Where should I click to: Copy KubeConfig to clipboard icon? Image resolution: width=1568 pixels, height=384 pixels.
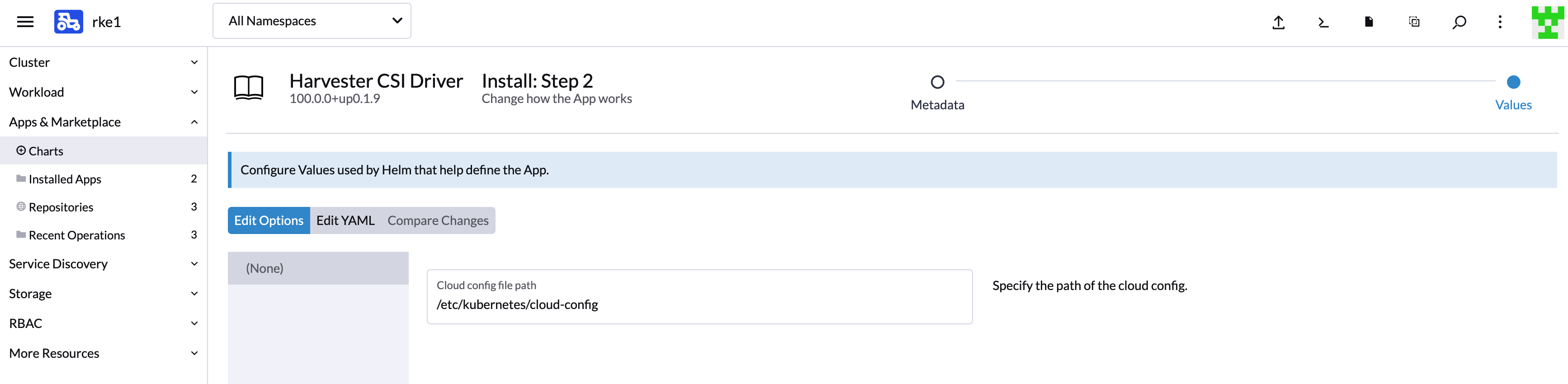tap(1414, 23)
